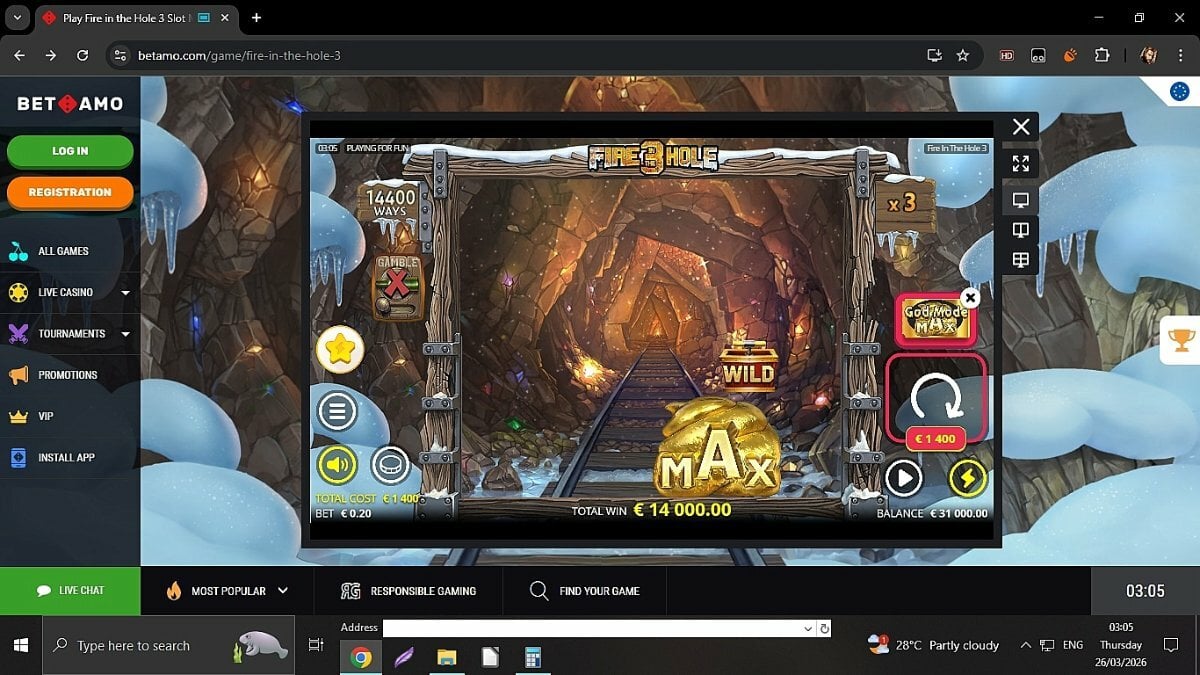This screenshot has height=675, width=1200.
Task: Expand the Tournaments submenu
Action: [125, 334]
